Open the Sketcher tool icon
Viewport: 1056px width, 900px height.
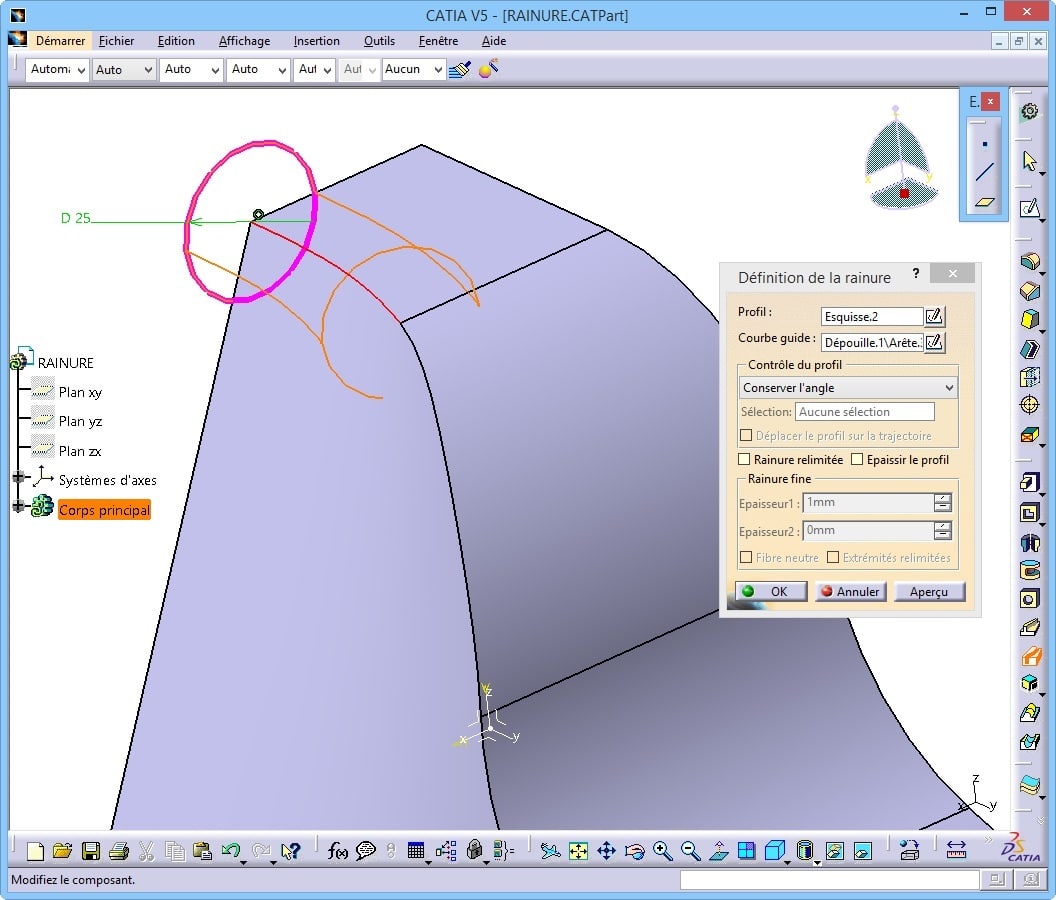[1029, 208]
